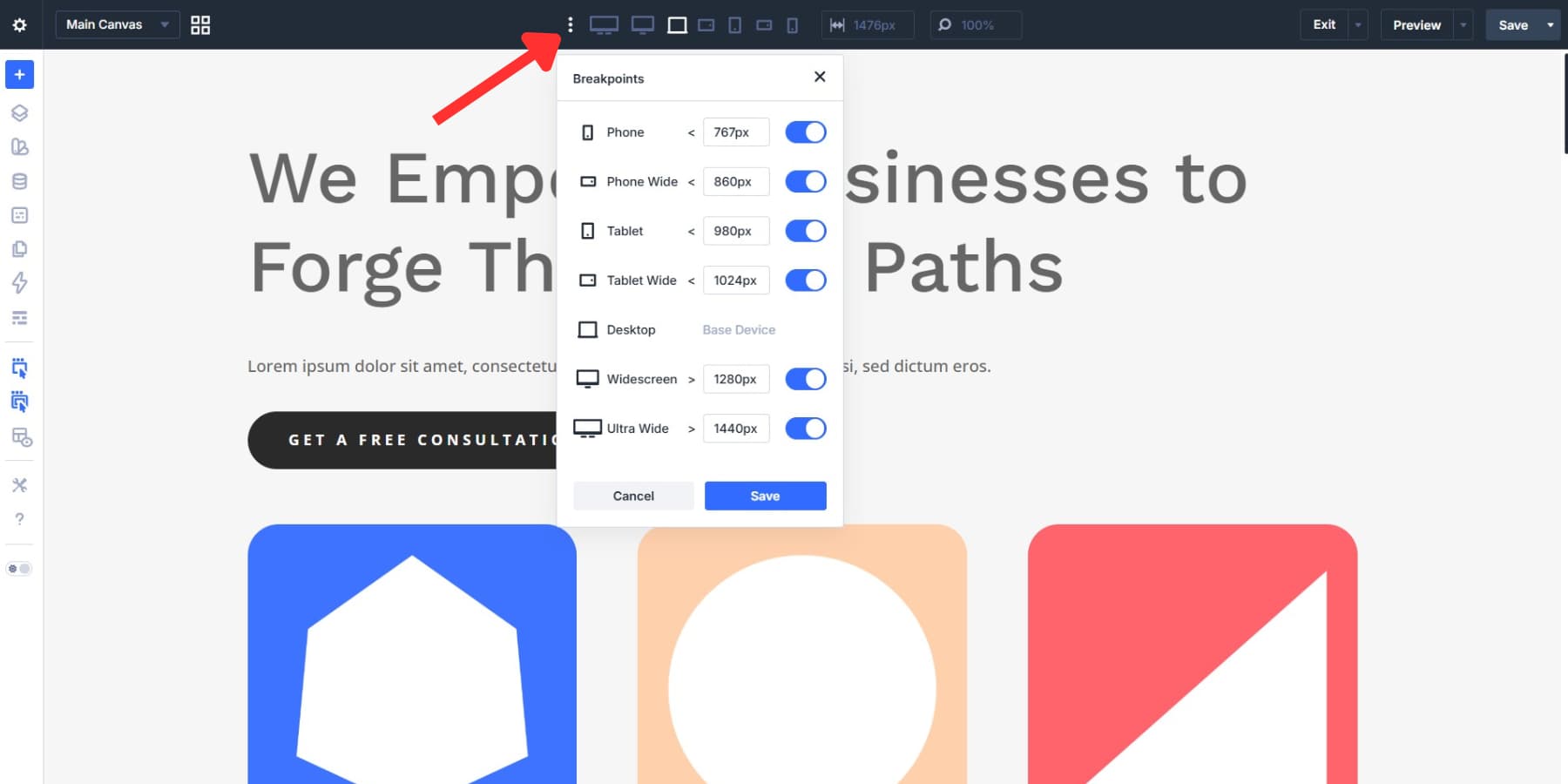Click the 100% zoom control
This screenshot has height=784, width=1568.
975,25
